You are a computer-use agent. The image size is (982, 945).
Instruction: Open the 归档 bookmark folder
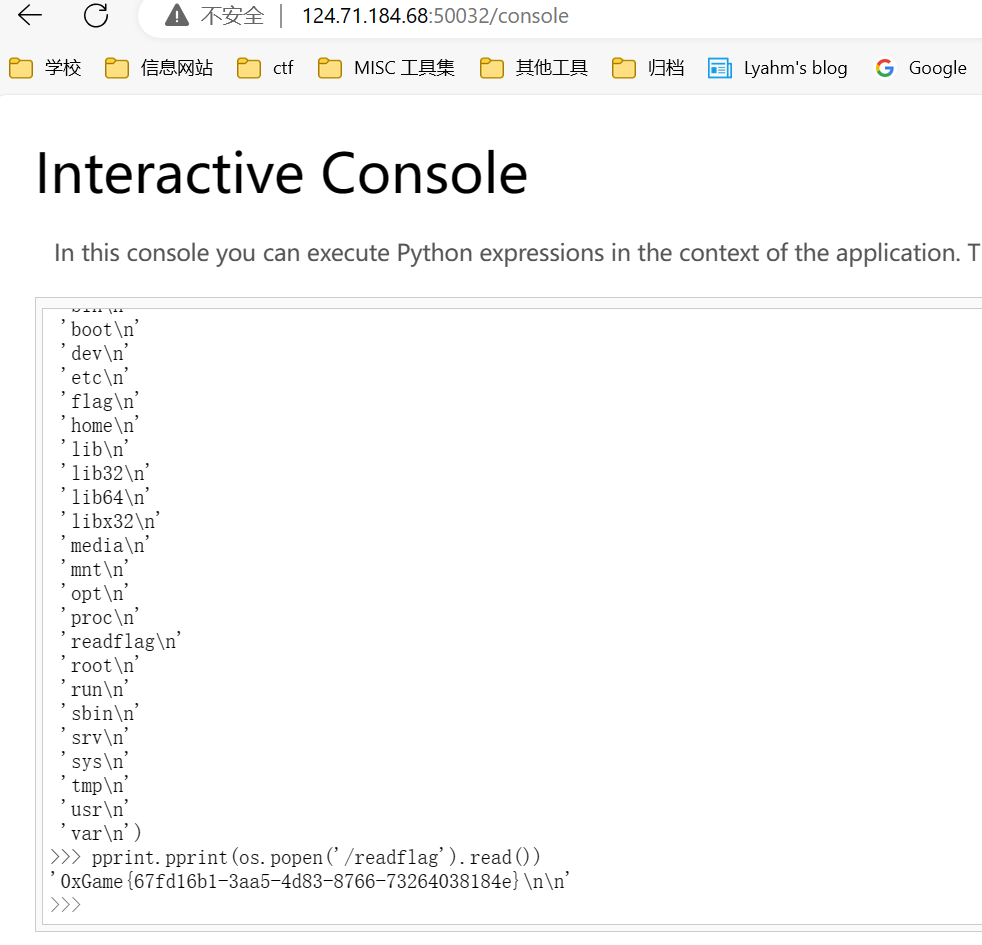tap(648, 68)
